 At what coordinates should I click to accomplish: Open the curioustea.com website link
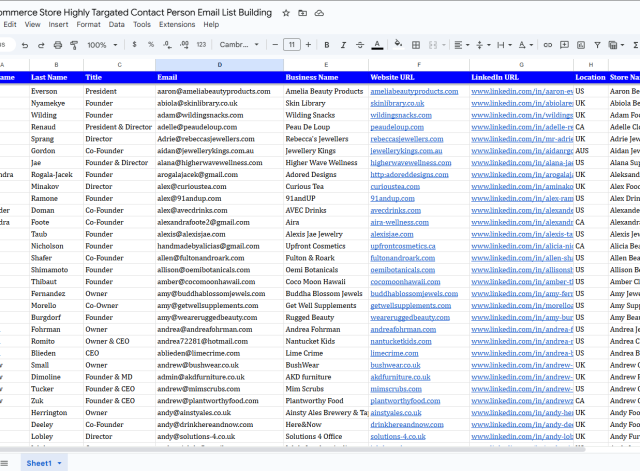(x=395, y=187)
